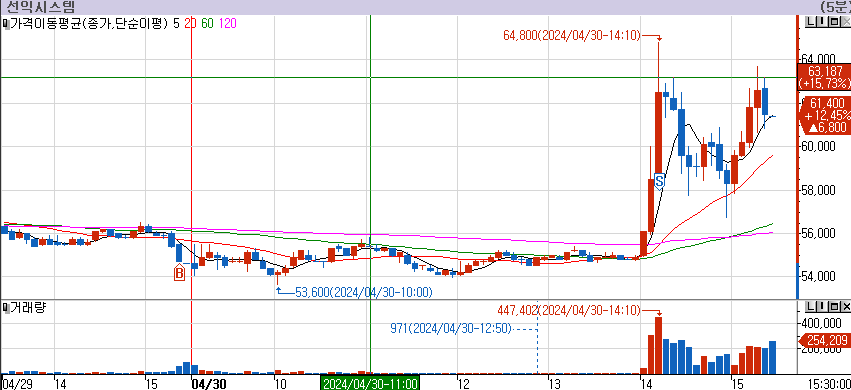Click the 64,800 high price annotation

(x=572, y=36)
